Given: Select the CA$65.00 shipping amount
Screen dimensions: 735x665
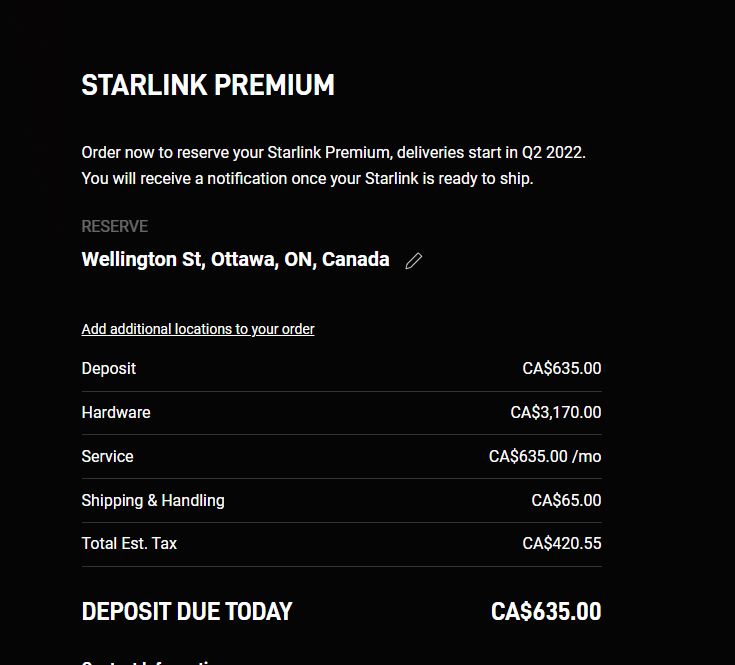Looking at the screenshot, I should coord(566,500).
